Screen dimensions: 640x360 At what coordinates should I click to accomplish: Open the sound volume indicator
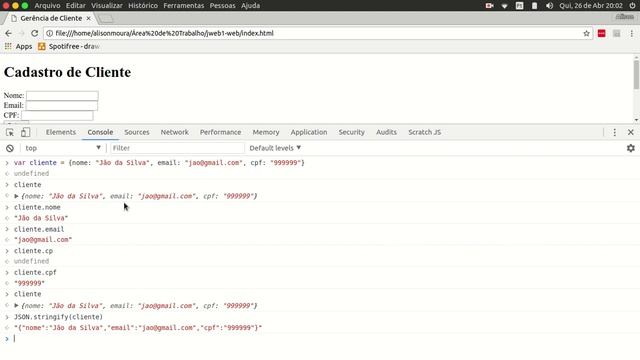(549, 6)
